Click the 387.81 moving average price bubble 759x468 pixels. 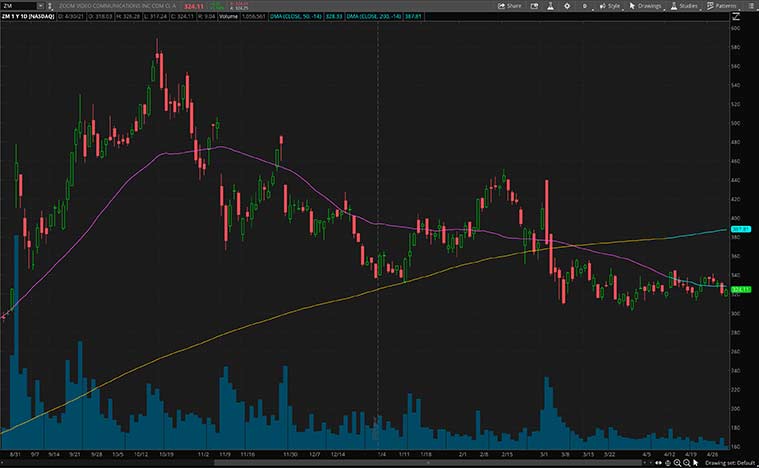click(741, 230)
